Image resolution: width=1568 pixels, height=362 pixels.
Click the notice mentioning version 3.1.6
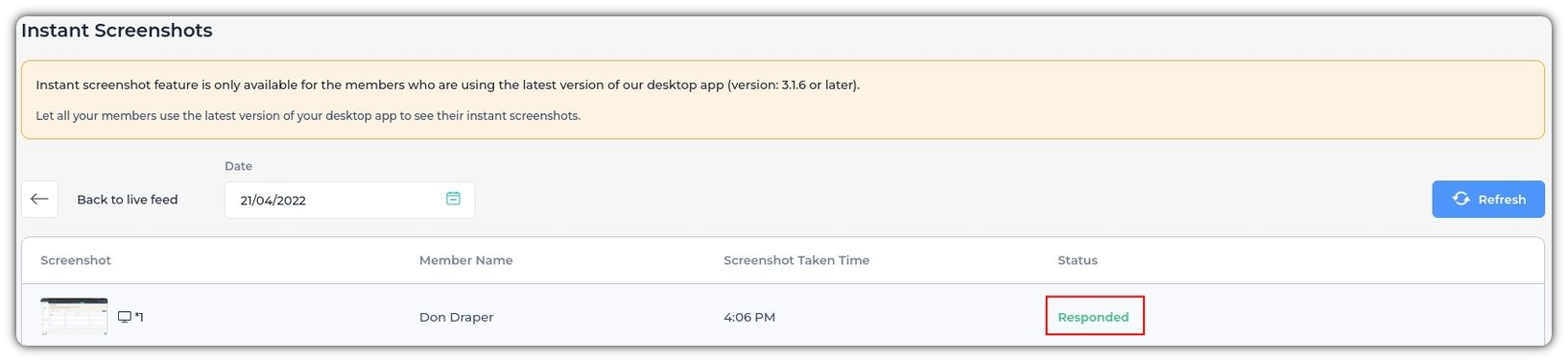(447, 84)
